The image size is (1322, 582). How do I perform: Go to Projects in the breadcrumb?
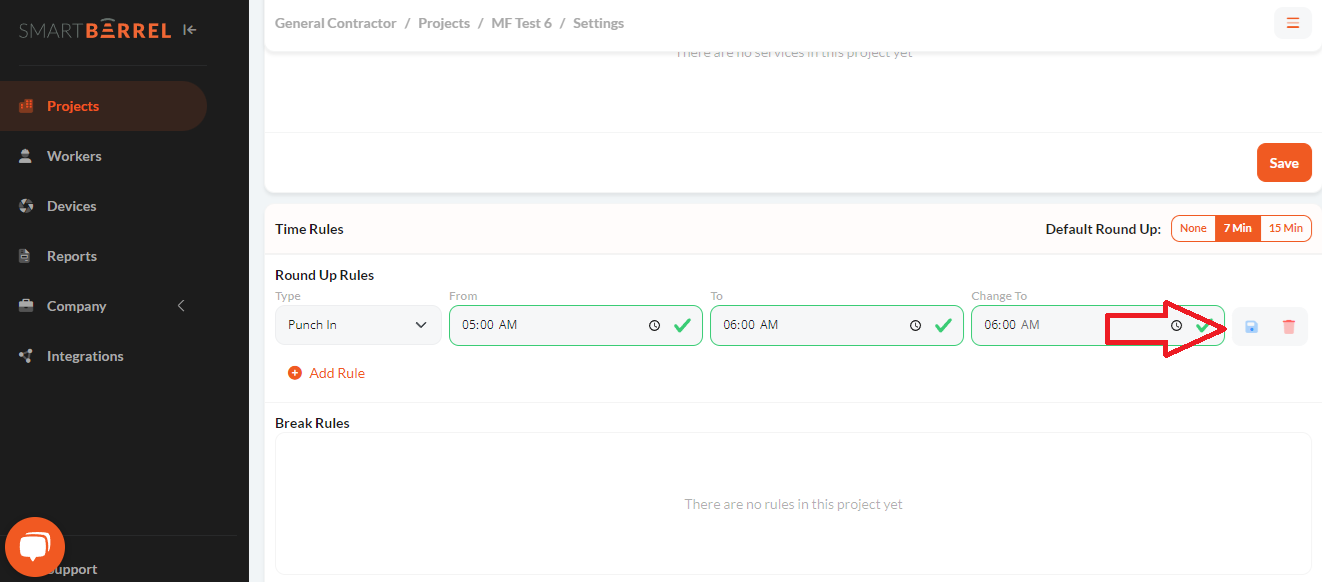444,22
